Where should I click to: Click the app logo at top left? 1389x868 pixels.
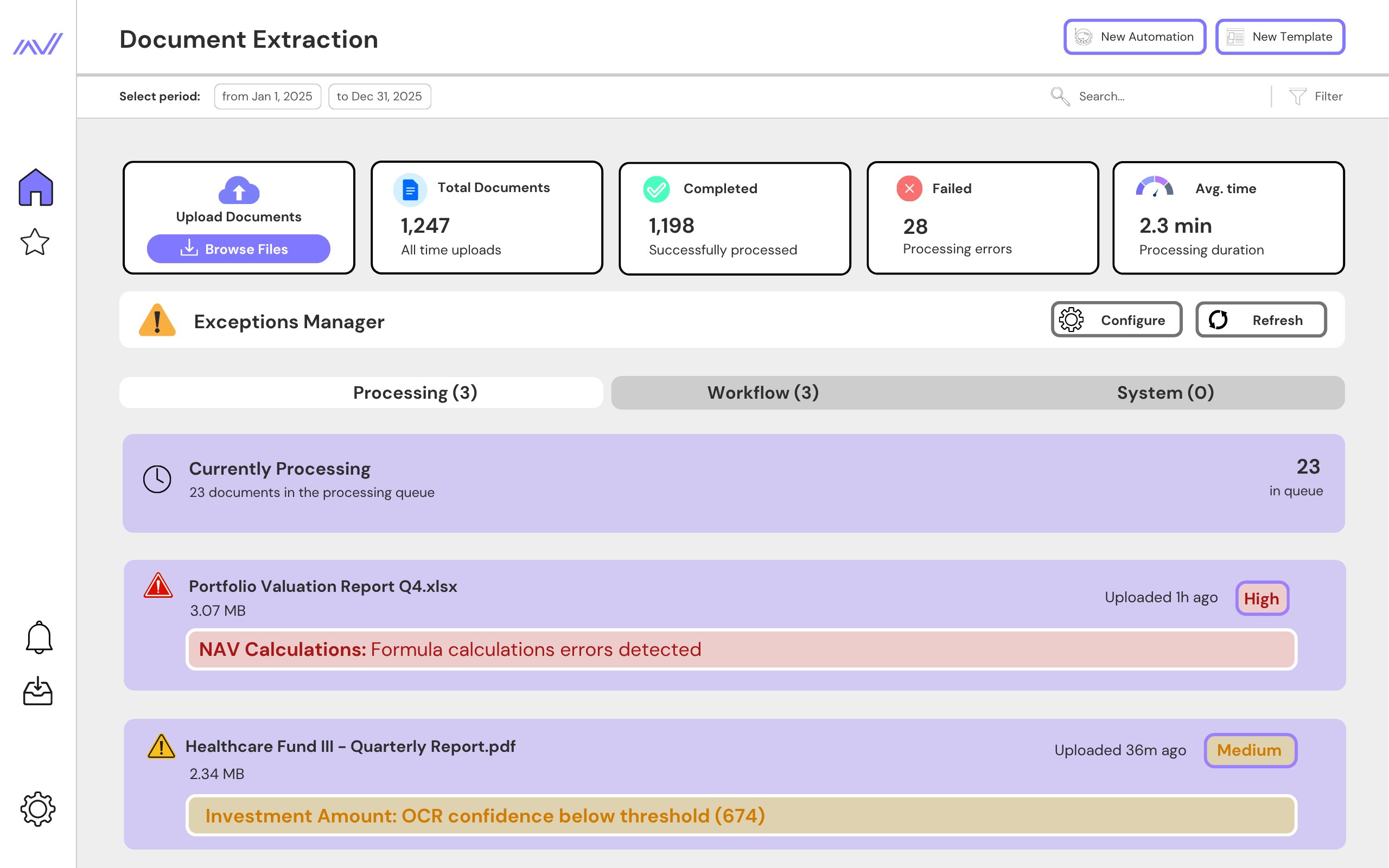click(x=38, y=43)
